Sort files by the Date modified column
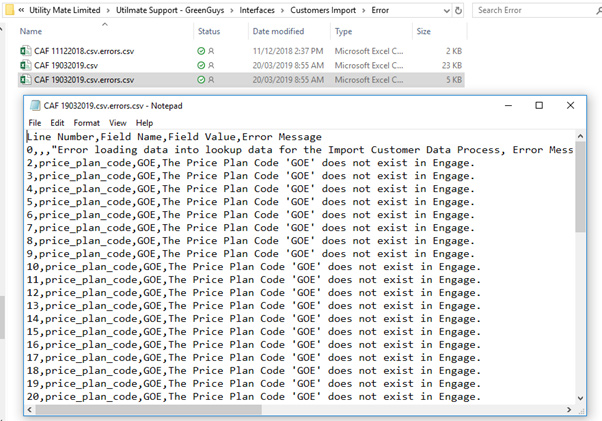Screen dimensions: 602x421 click(x=278, y=31)
